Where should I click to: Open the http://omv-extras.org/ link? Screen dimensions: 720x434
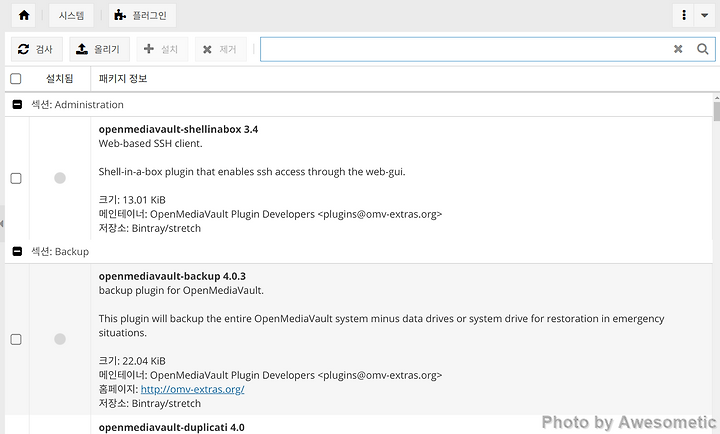[192, 389]
